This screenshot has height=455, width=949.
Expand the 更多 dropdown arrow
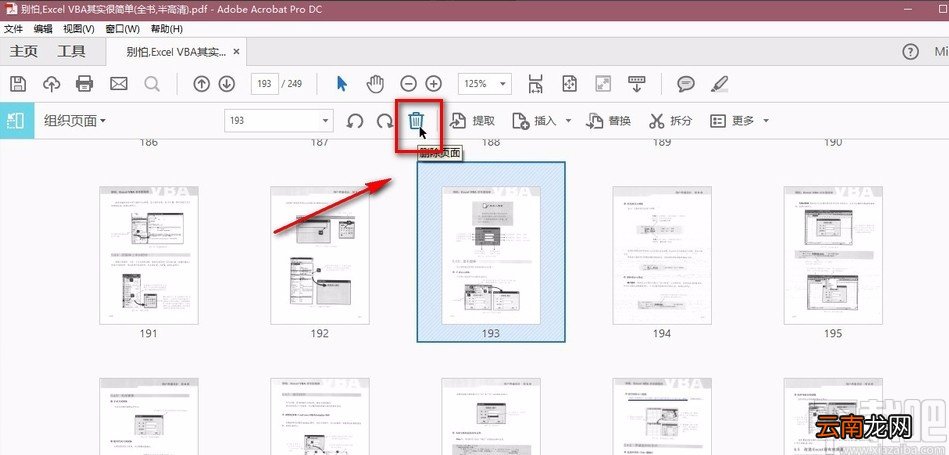[x=766, y=121]
